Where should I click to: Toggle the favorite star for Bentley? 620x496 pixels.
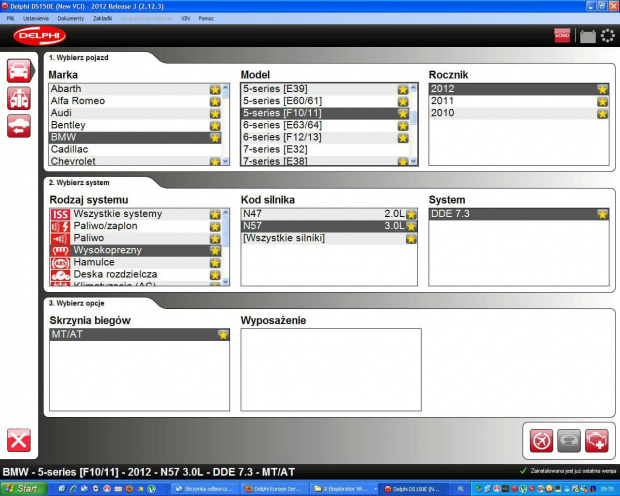(x=215, y=126)
